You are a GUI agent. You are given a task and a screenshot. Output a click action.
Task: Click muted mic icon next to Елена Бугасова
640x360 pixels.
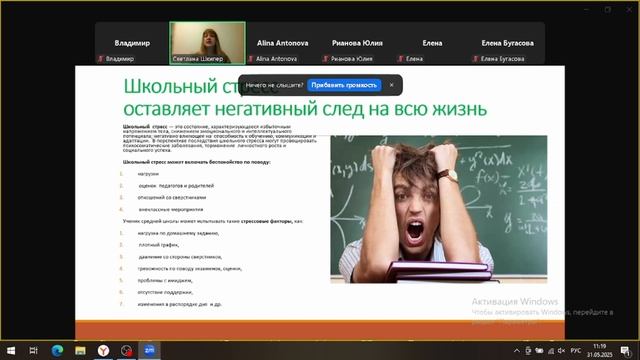[476, 59]
